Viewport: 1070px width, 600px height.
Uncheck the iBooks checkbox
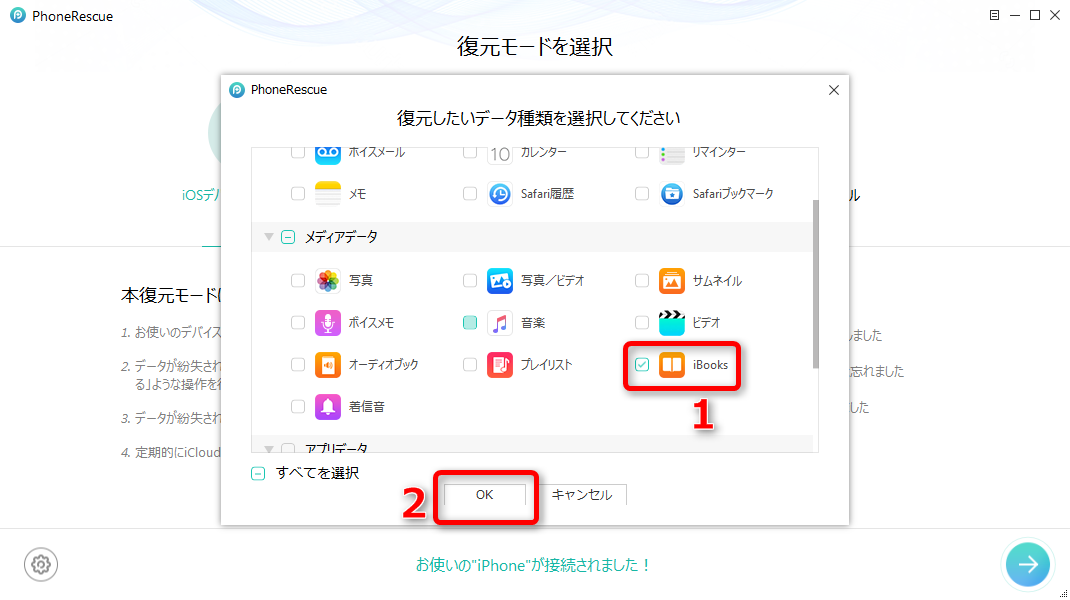[x=641, y=365]
